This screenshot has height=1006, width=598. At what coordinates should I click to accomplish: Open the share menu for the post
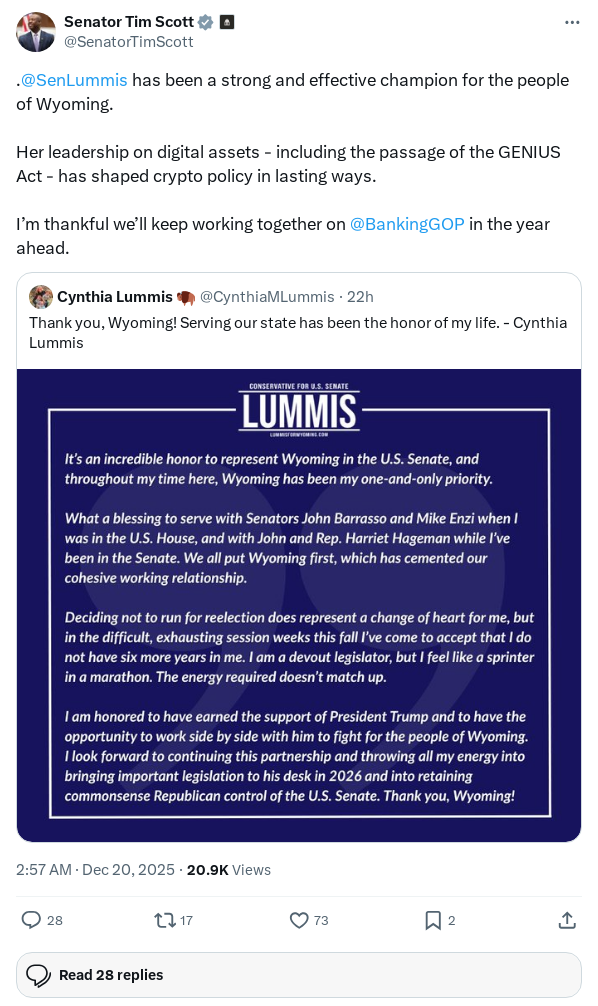pyautogui.click(x=567, y=919)
